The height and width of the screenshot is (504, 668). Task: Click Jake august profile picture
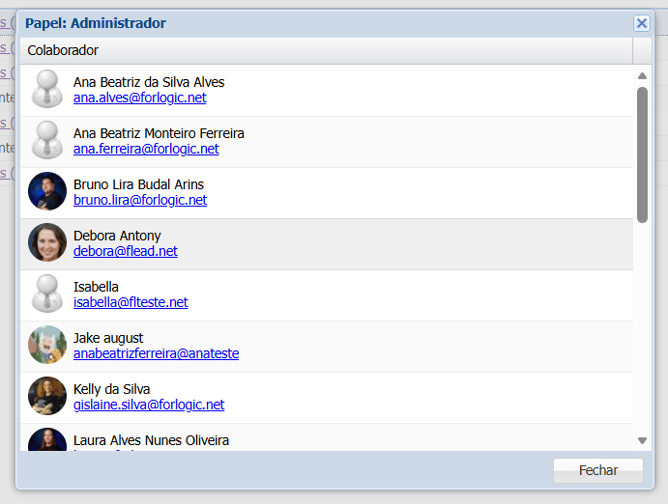tap(47, 345)
